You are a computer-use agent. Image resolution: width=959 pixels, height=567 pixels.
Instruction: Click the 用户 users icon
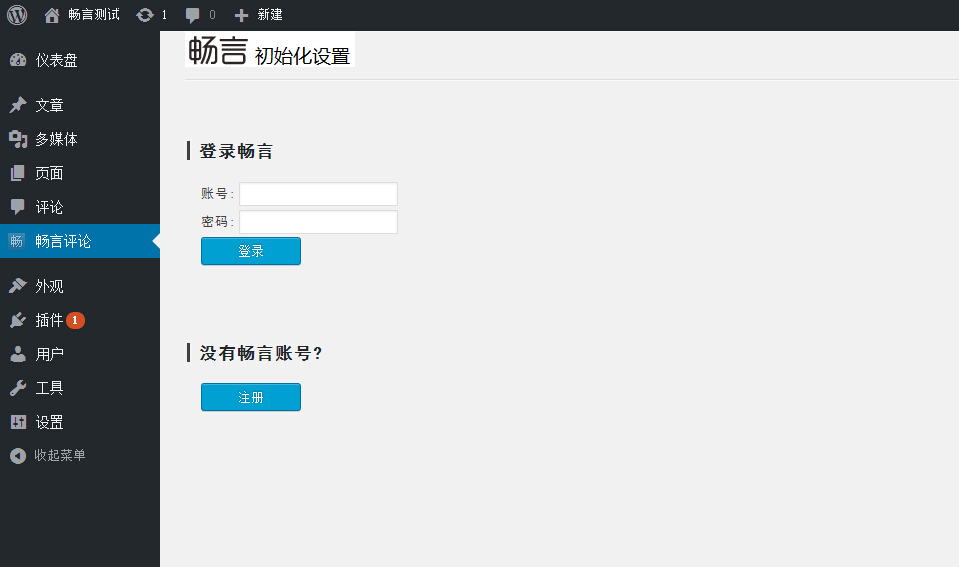pyautogui.click(x=18, y=354)
